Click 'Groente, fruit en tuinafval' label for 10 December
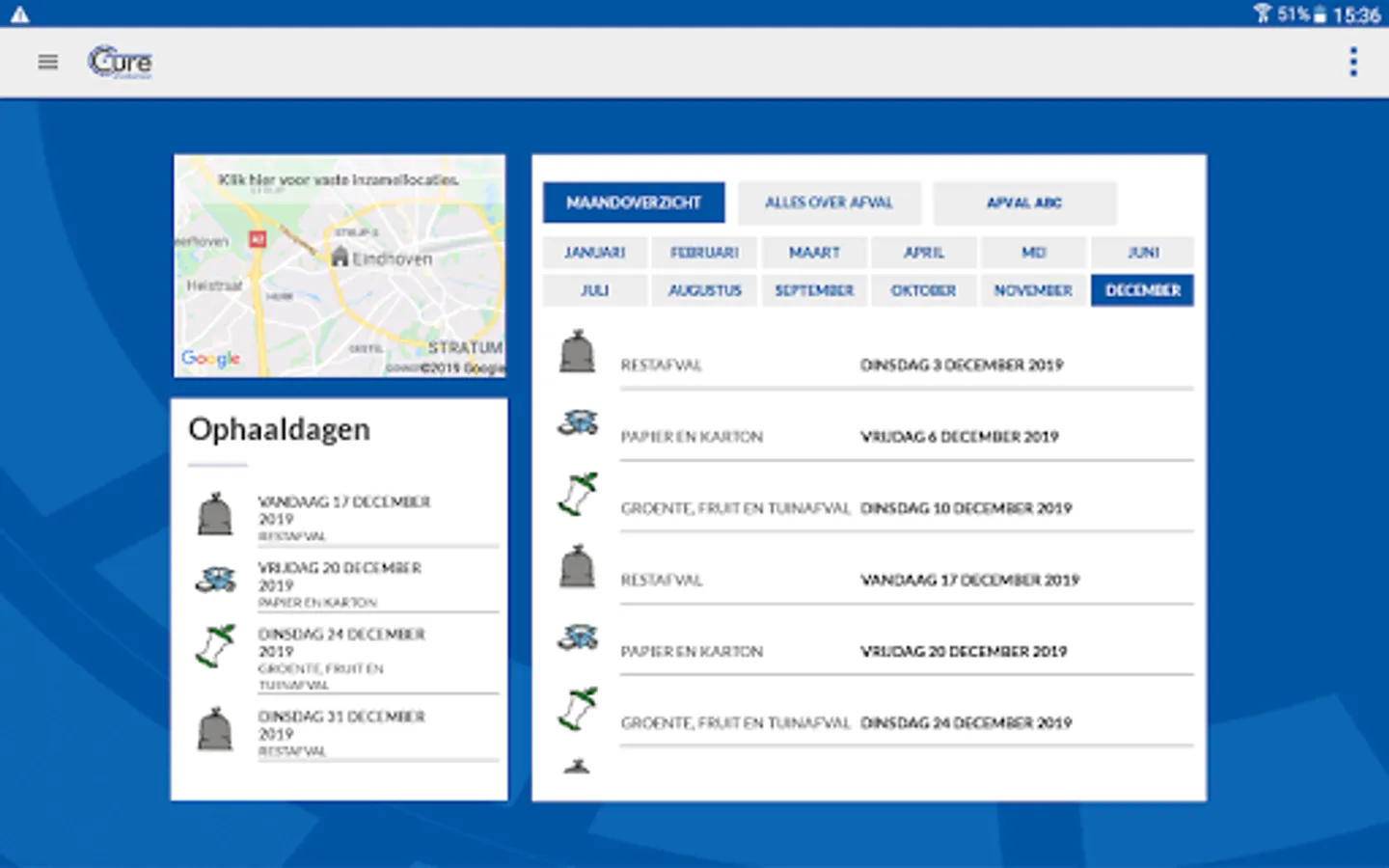Viewport: 1389px width, 868px height. click(736, 508)
